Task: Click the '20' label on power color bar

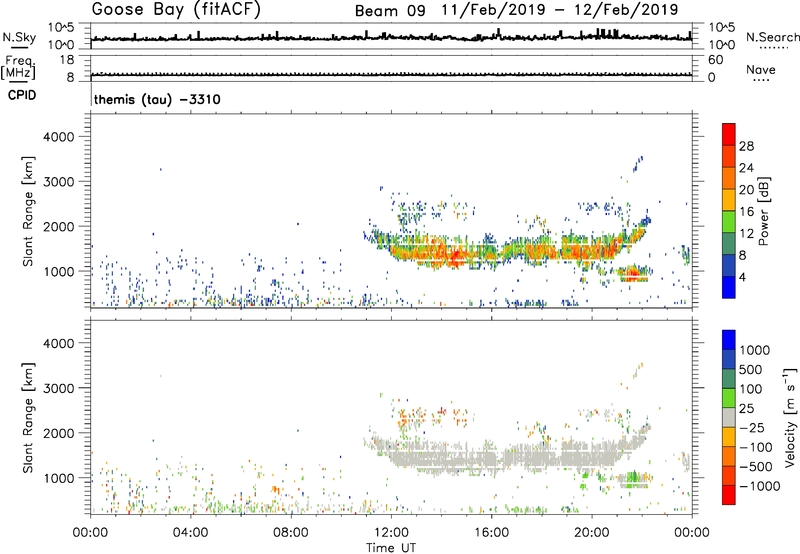Action: 746,190
